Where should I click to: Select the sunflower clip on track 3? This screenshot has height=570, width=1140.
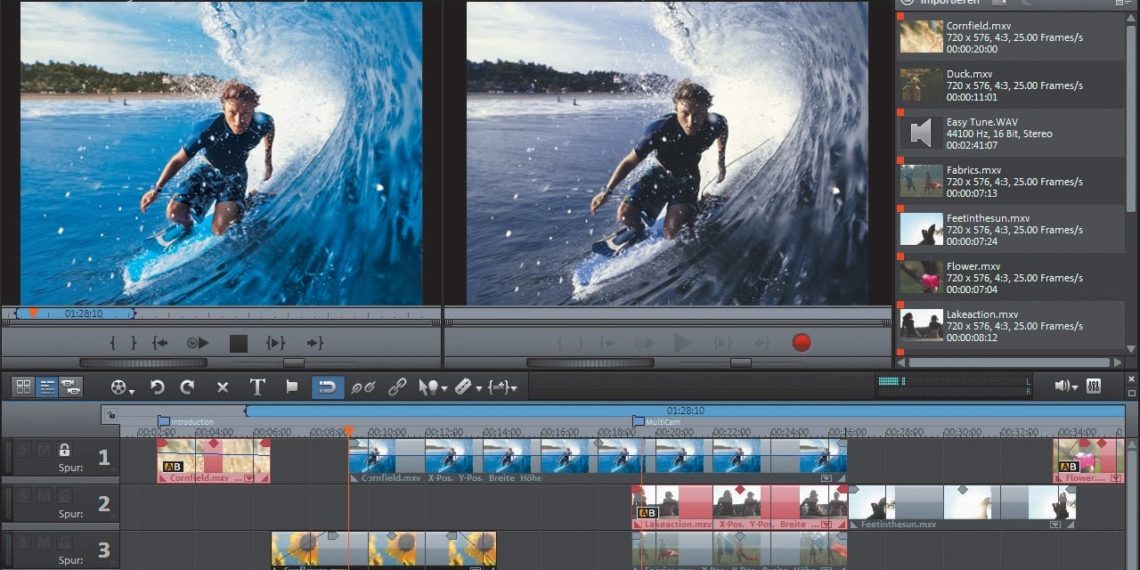coord(384,550)
